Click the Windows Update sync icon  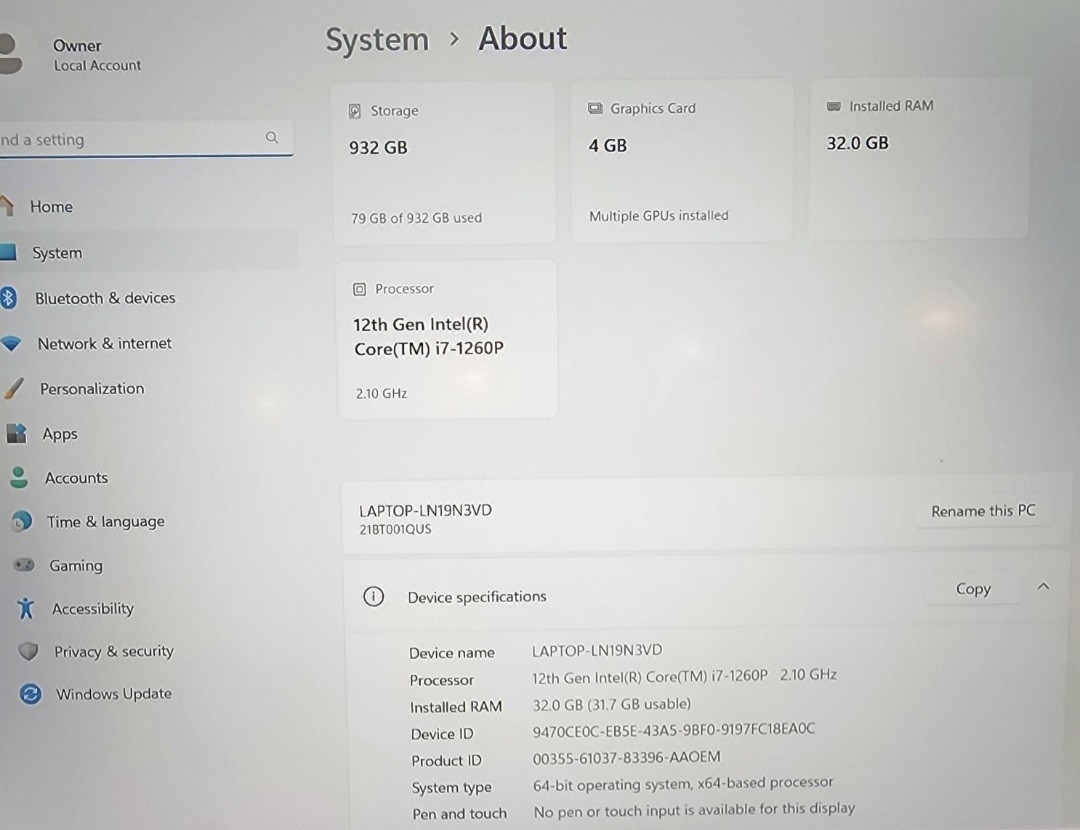pos(30,694)
